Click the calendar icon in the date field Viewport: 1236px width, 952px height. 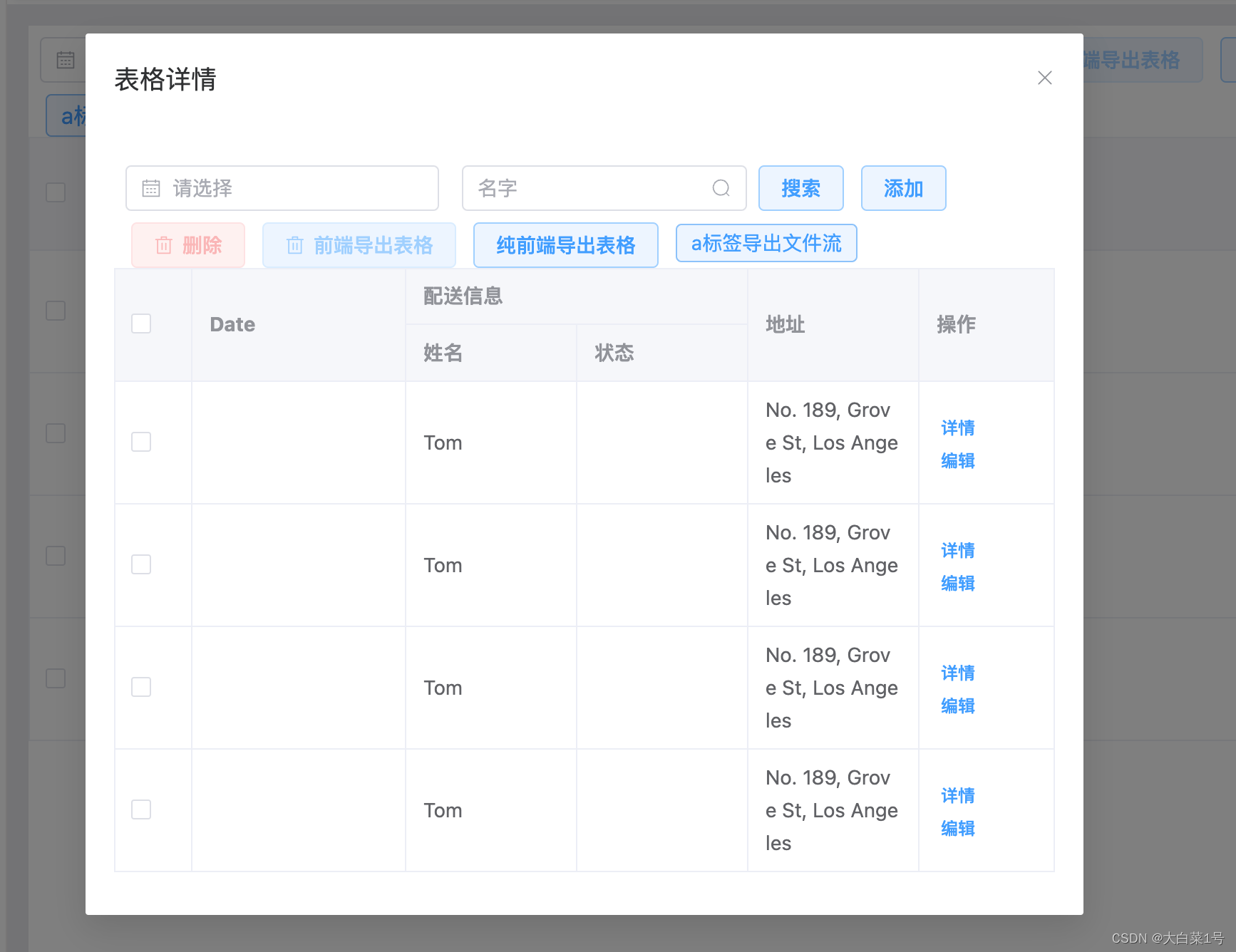151,188
